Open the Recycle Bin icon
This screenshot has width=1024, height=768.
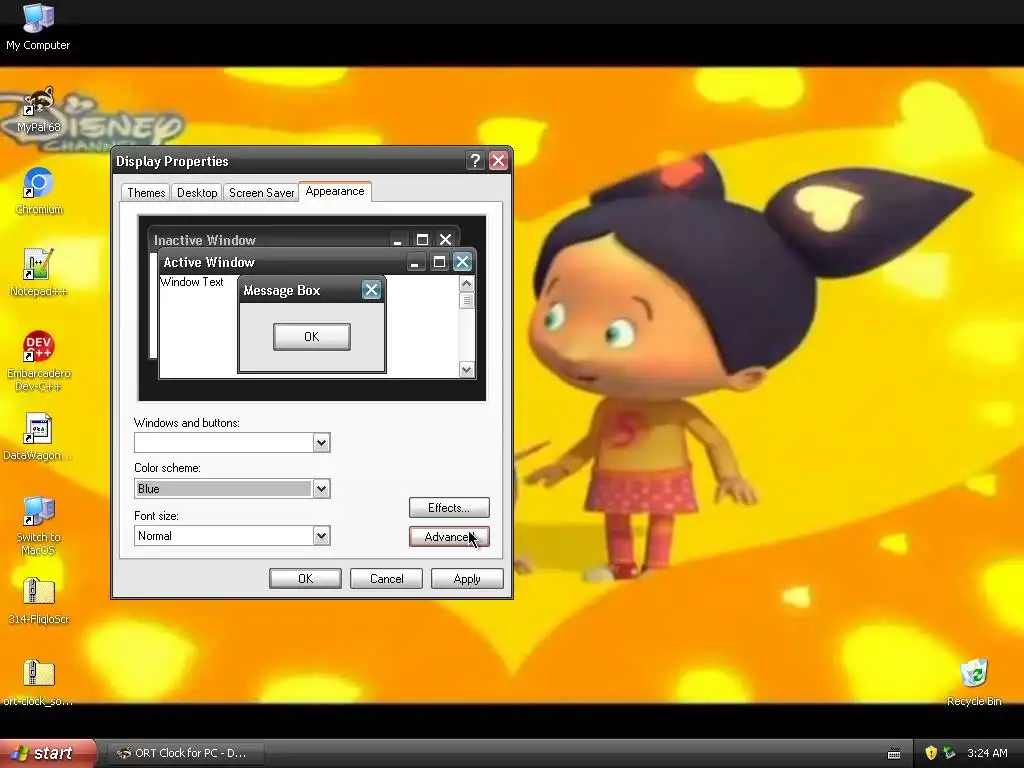[974, 683]
